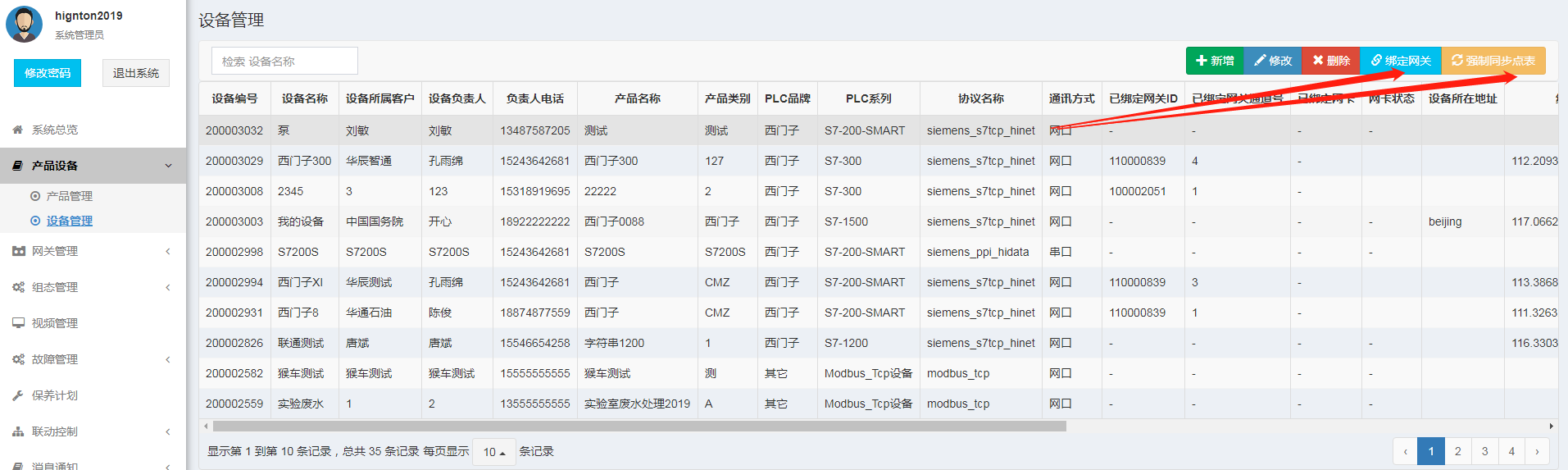
Task: Click the gears icon beside 组态管理
Action: tap(18, 287)
